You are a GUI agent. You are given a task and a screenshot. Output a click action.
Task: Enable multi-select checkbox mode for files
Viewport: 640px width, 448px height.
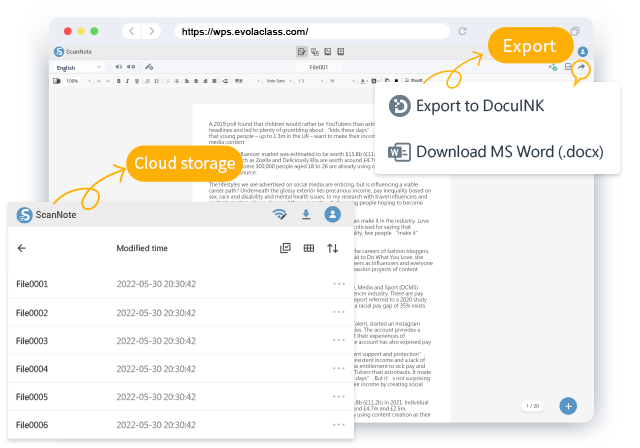285,248
